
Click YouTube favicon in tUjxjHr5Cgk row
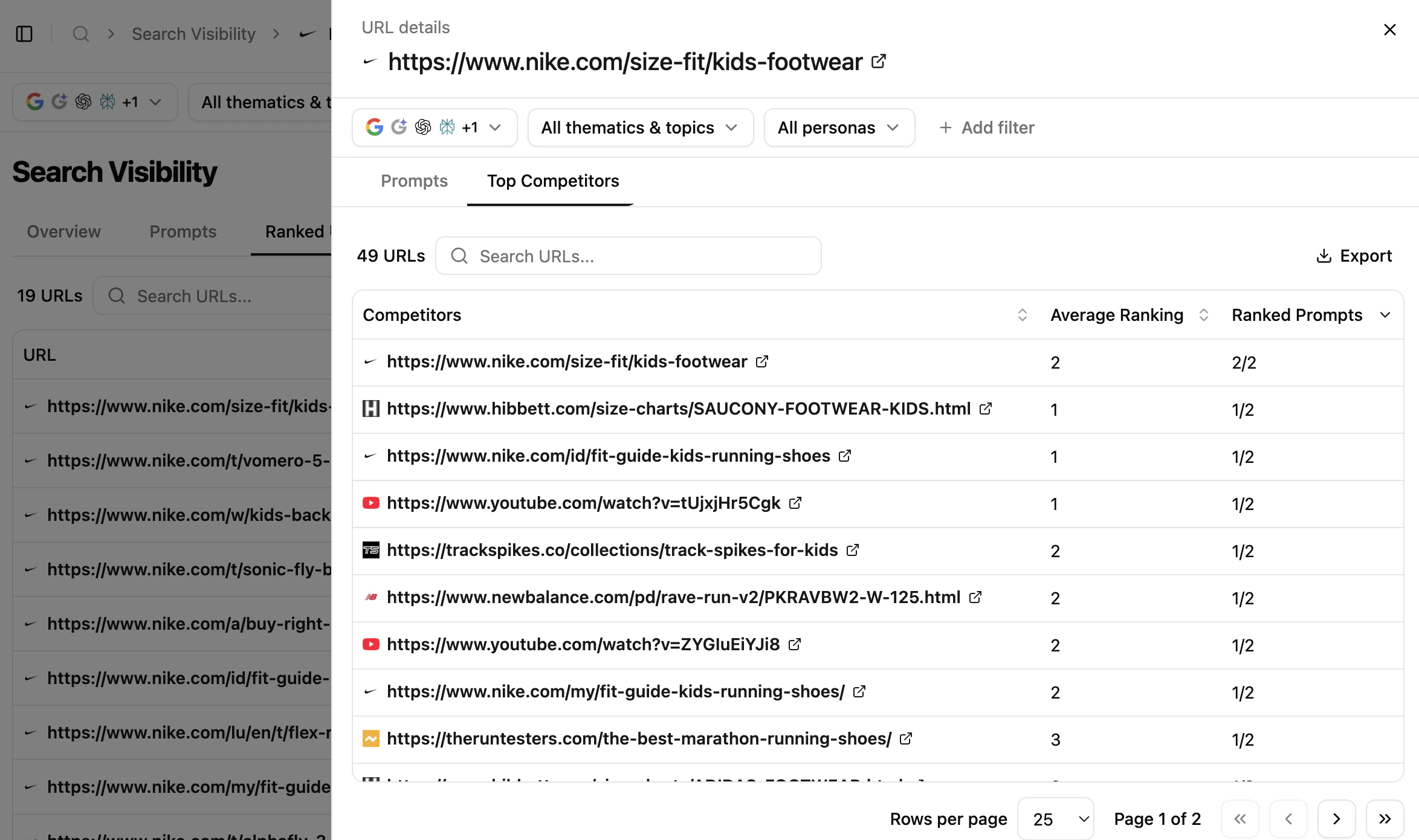click(x=370, y=503)
